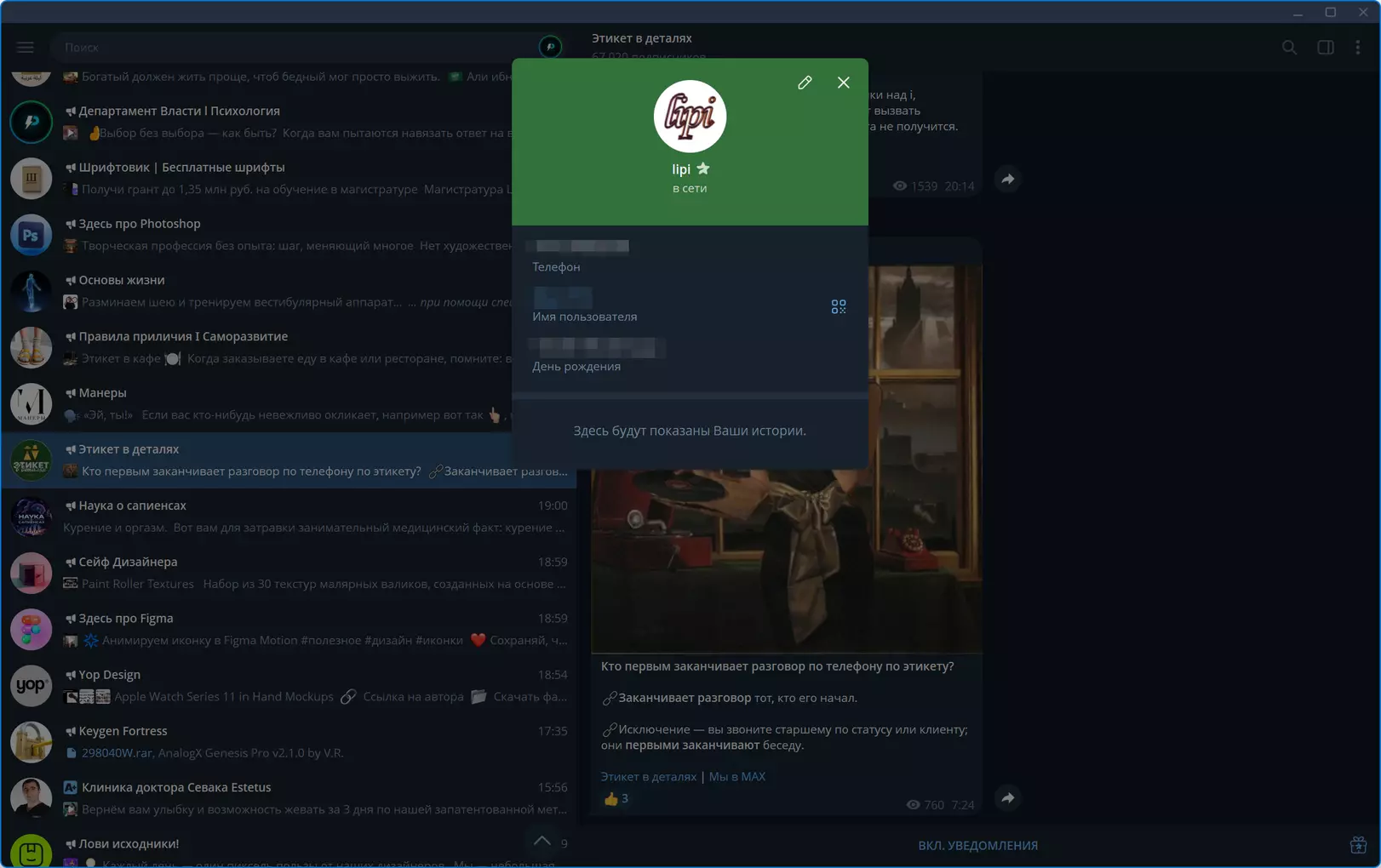Image resolution: width=1381 pixels, height=868 pixels.
Task: Select the Здесь про Figma chat
Action: point(289,630)
